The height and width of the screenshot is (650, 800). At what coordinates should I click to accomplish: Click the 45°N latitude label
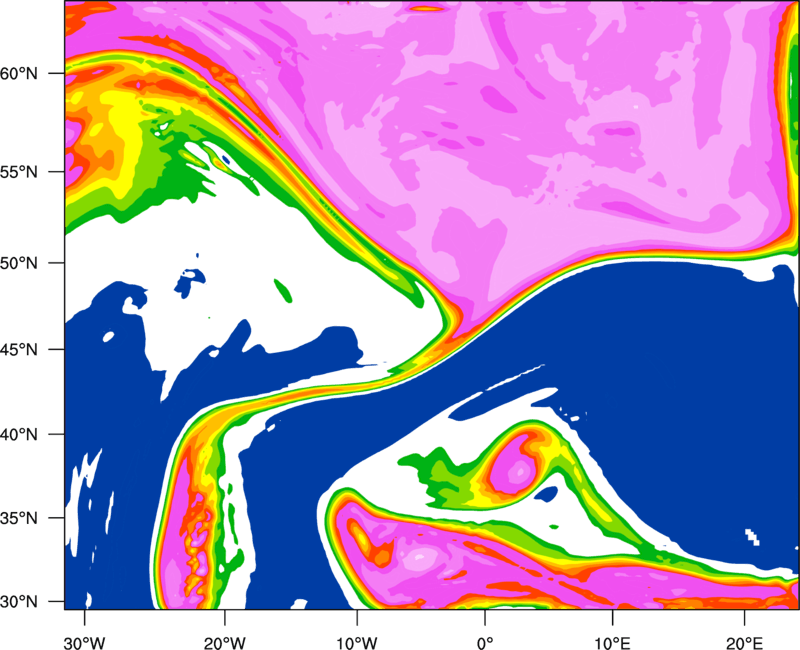coord(19,350)
